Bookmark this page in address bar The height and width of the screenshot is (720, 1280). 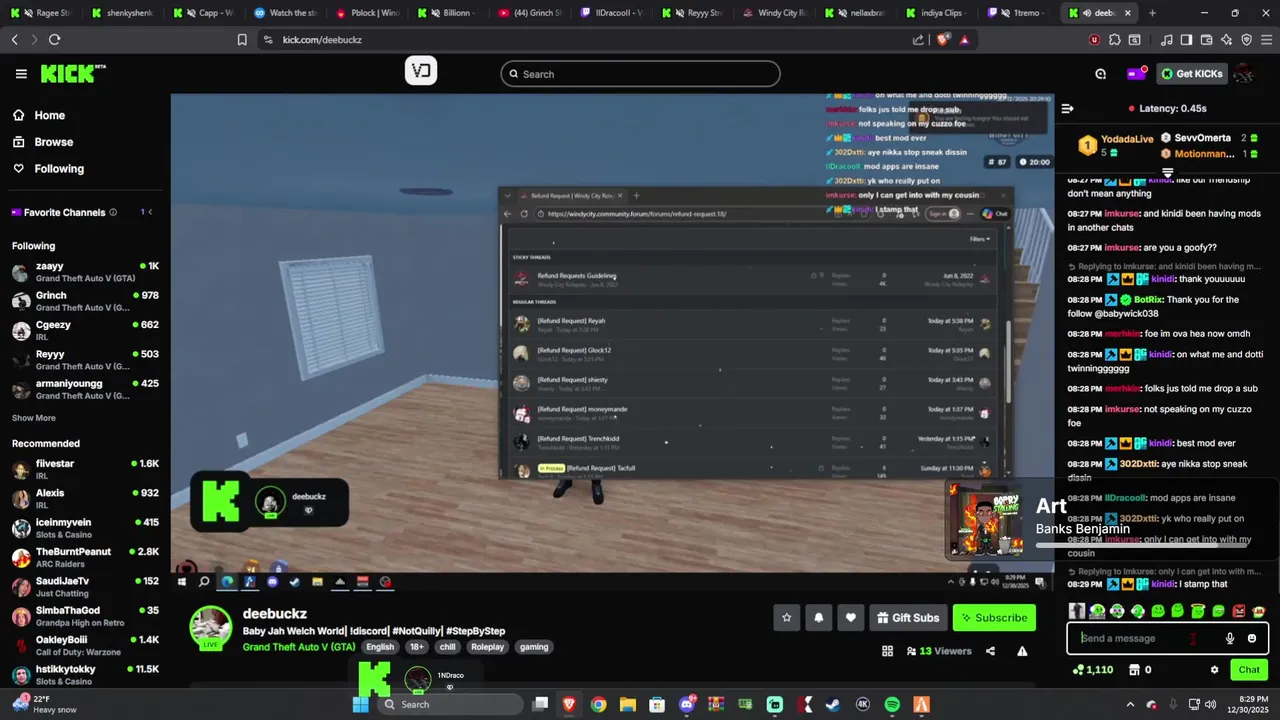242,40
